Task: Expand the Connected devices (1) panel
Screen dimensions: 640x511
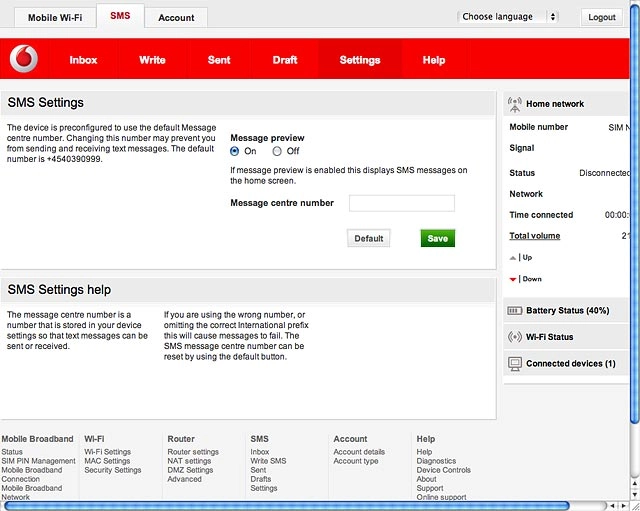Action: pos(566,363)
